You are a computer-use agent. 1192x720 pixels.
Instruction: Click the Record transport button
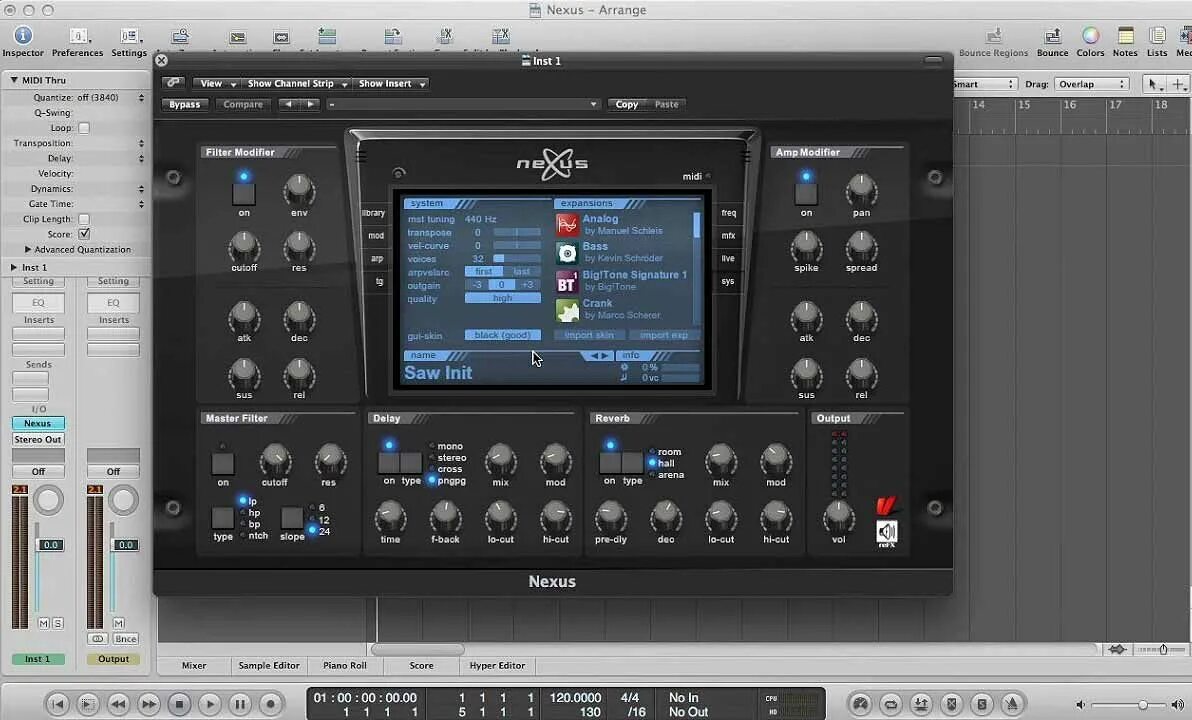[x=271, y=704]
